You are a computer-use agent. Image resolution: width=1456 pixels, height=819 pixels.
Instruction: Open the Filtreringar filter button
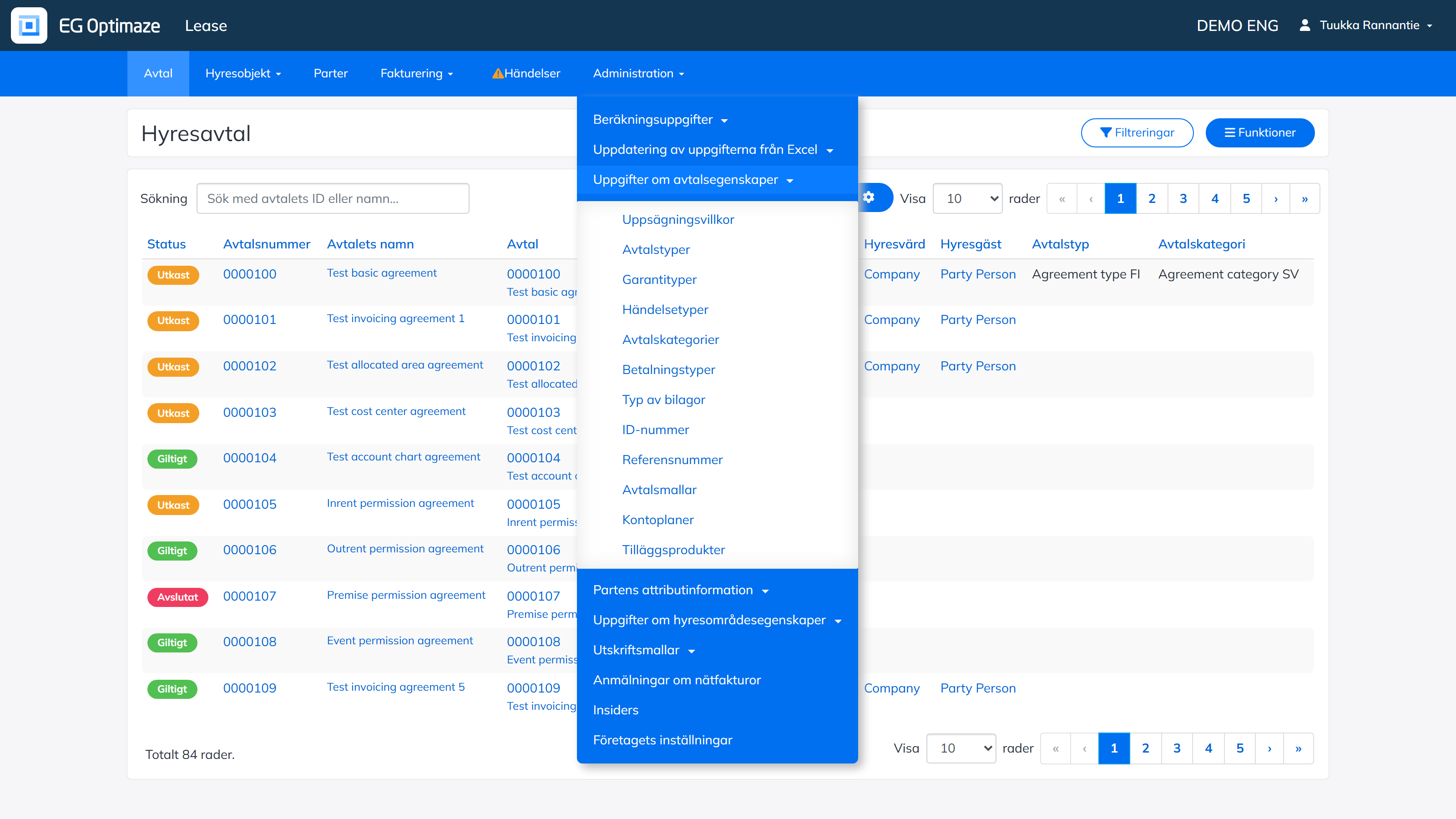[x=1137, y=133]
